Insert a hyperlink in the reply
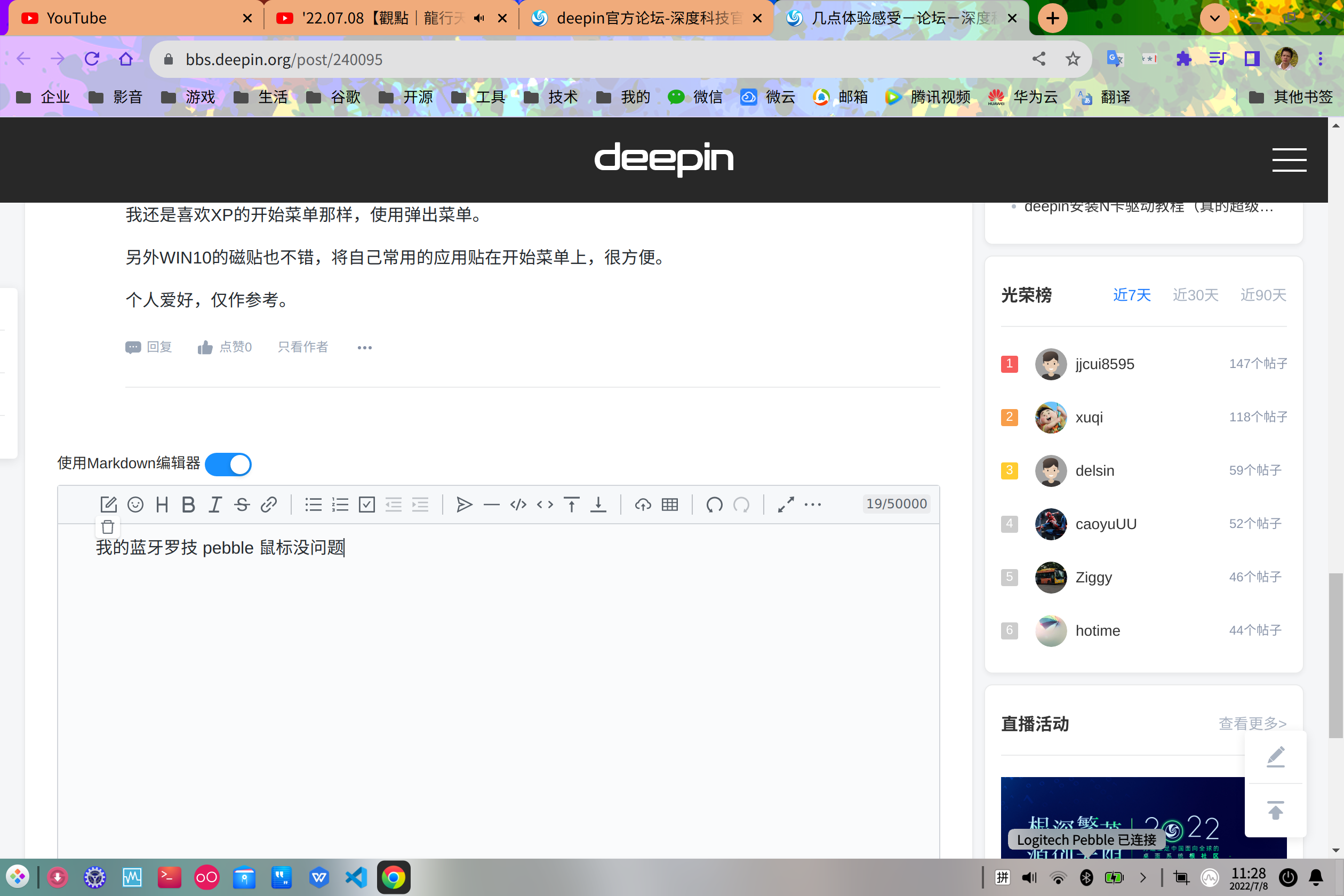Image resolution: width=1344 pixels, height=896 pixels. 269,505
